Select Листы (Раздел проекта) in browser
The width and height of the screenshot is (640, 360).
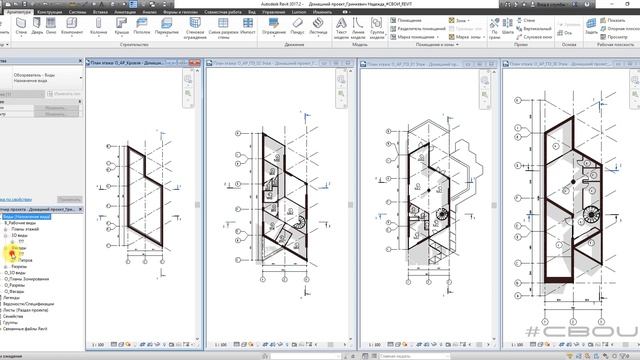pos(26,310)
